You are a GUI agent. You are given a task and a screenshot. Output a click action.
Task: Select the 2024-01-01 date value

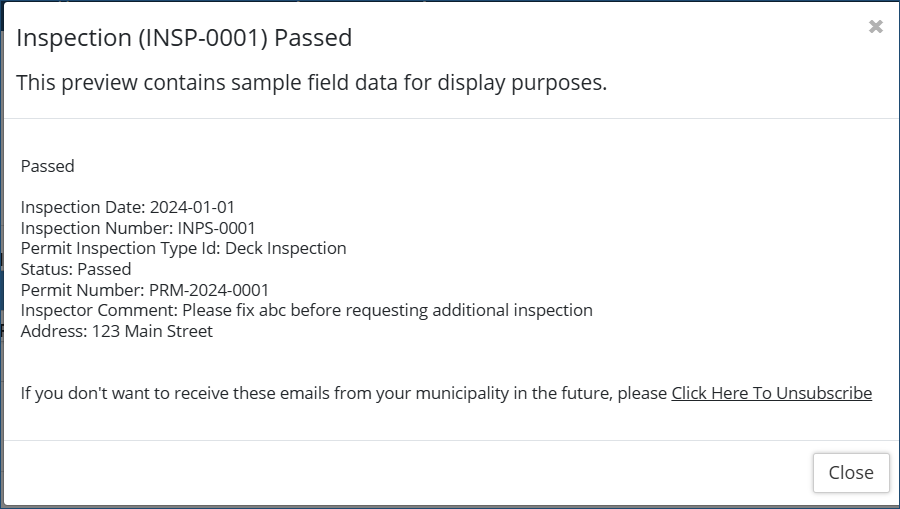tap(192, 207)
